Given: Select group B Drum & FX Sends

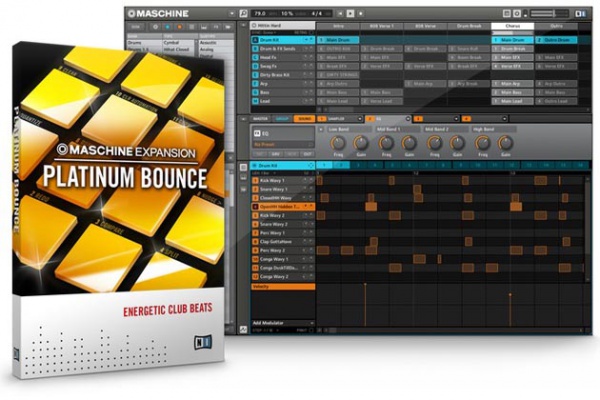Looking at the screenshot, I should pos(283,49).
